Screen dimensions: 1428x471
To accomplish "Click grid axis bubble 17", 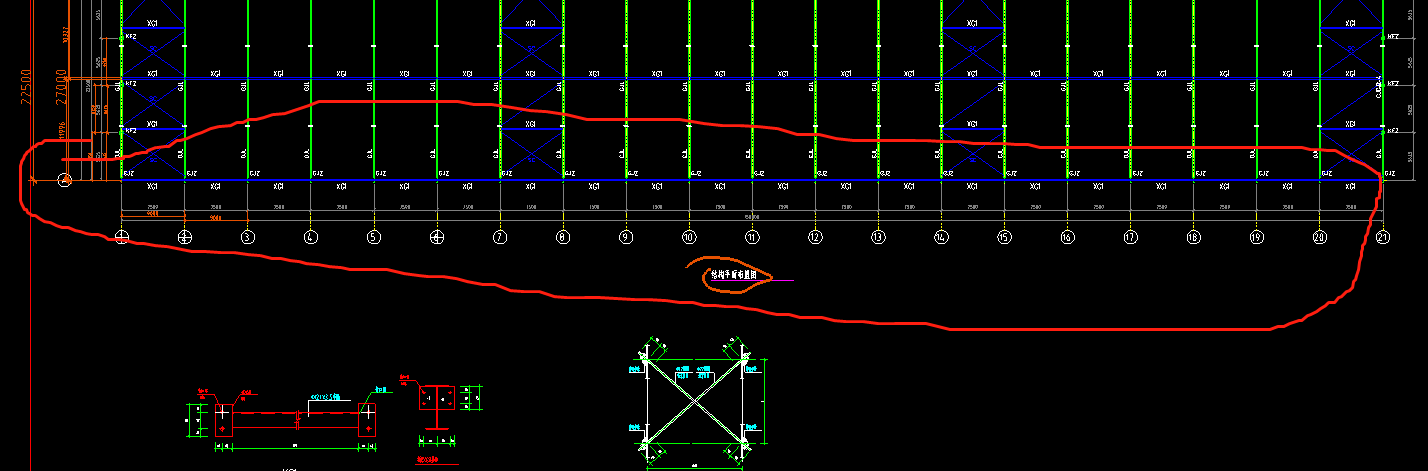I will pyautogui.click(x=1130, y=237).
